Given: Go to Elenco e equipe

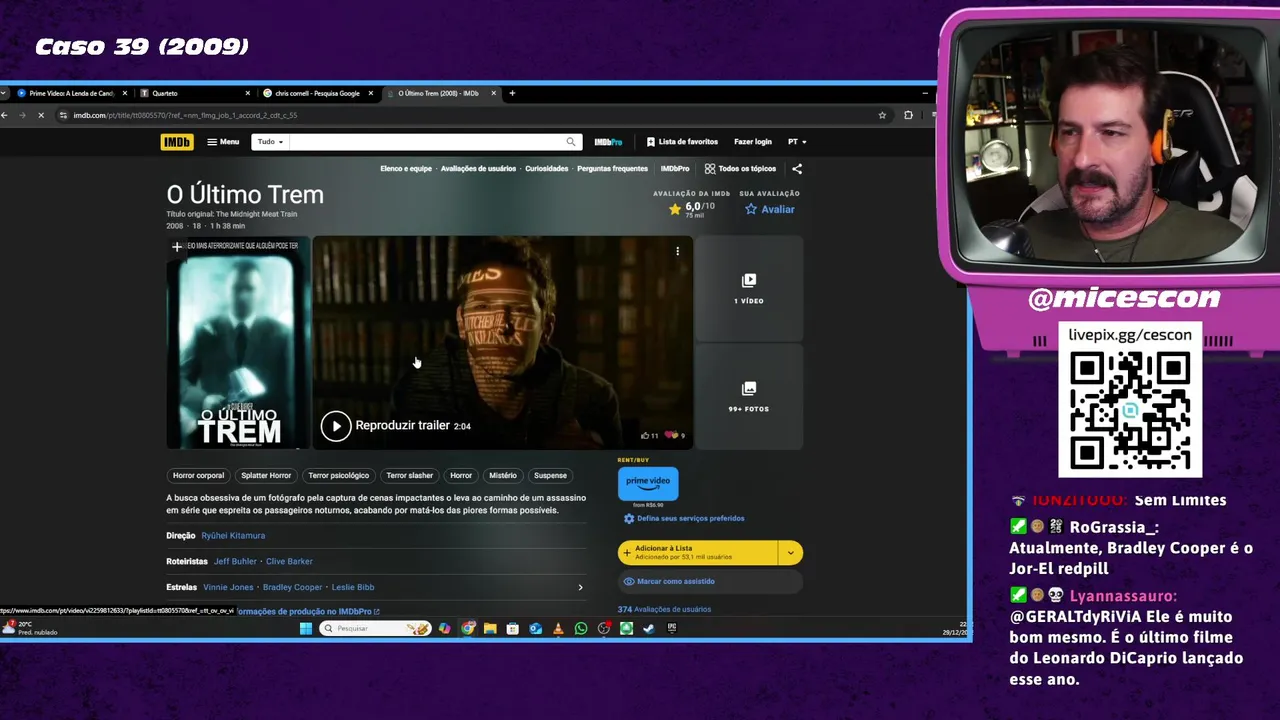Looking at the screenshot, I should 406,169.
